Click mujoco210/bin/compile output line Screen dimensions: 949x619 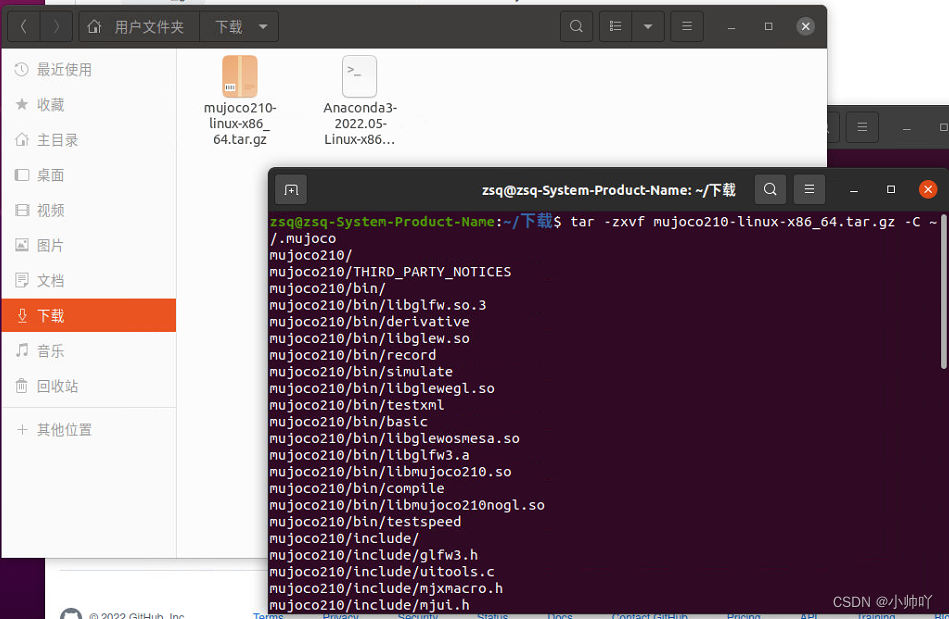tap(357, 488)
